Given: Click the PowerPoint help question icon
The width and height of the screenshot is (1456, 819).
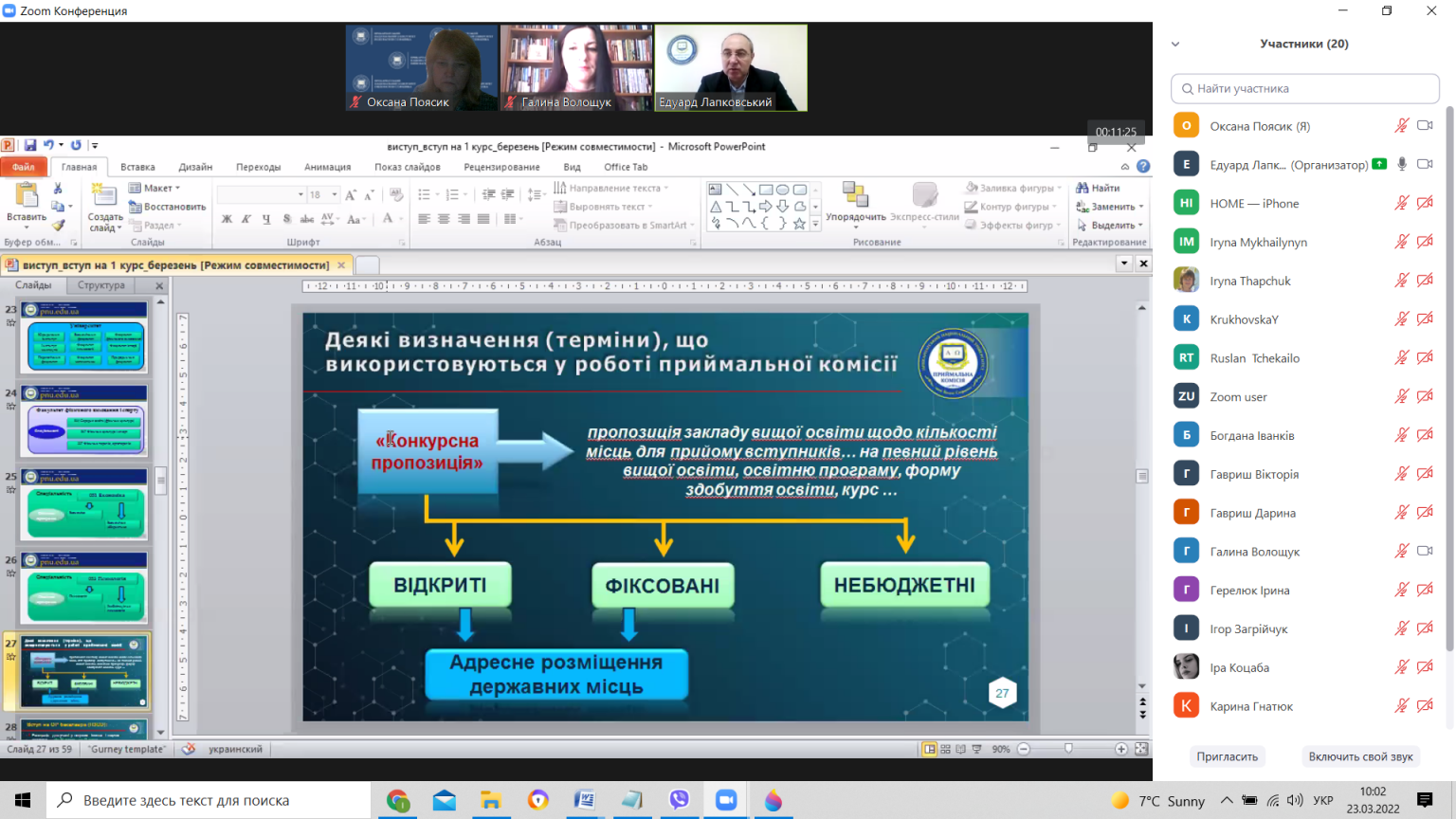Looking at the screenshot, I should [1143, 166].
